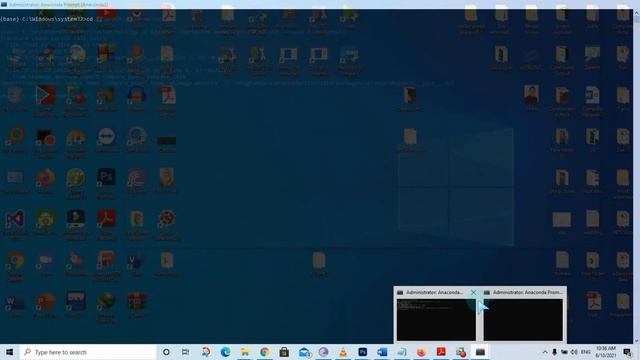
Task: Show hidden system tray icons
Action: pos(544,352)
